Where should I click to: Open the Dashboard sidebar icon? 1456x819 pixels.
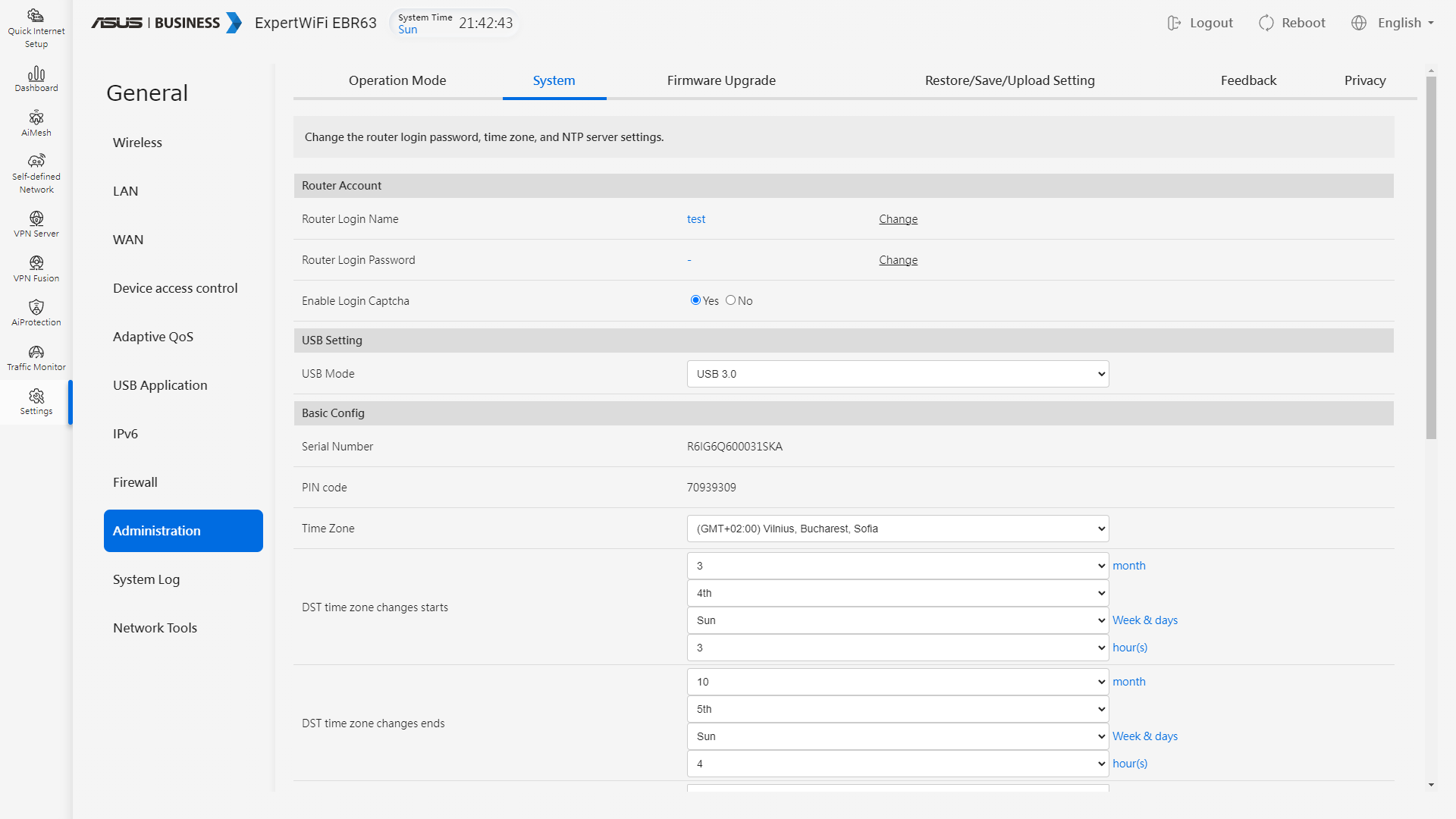click(x=36, y=74)
